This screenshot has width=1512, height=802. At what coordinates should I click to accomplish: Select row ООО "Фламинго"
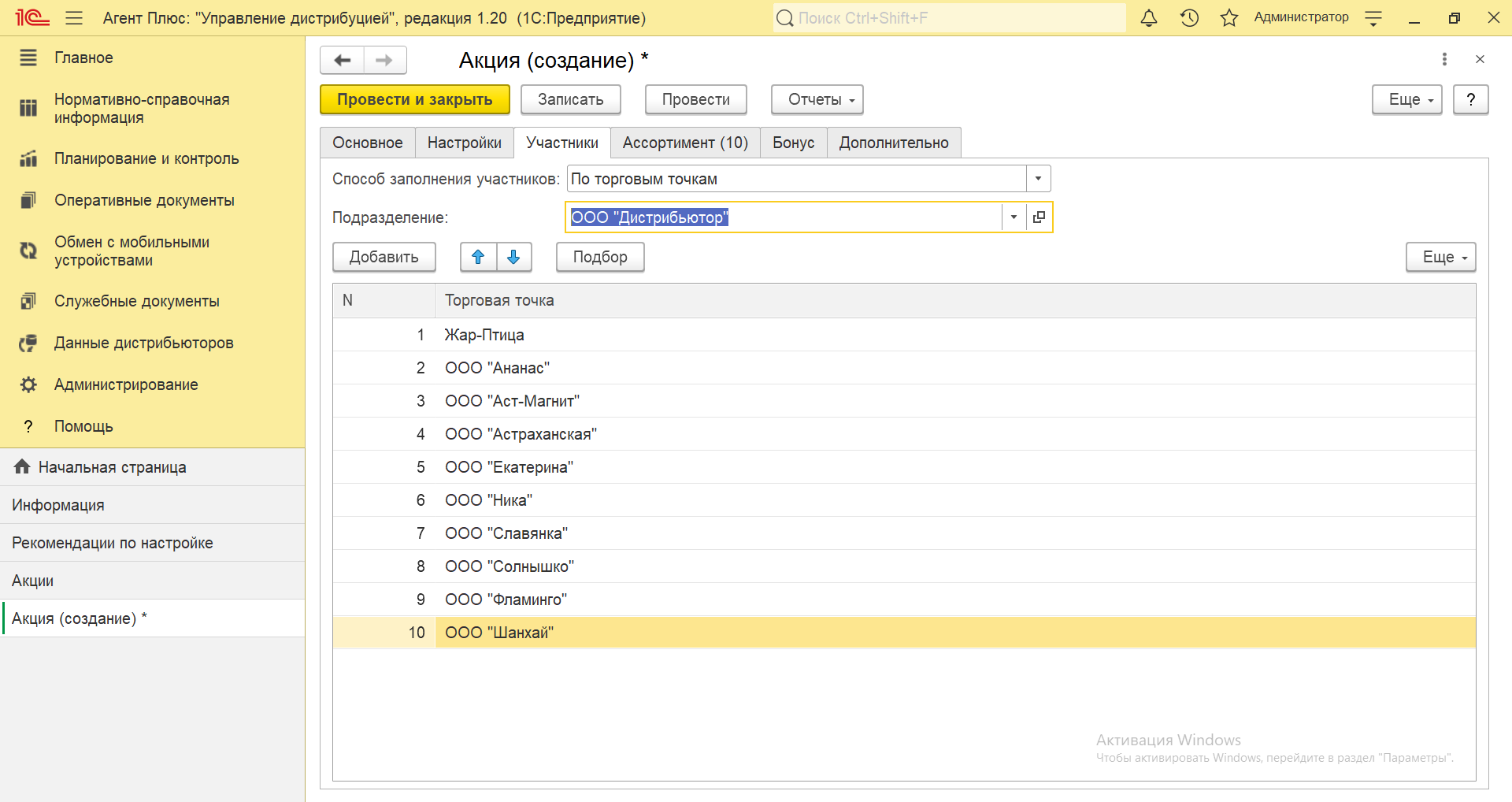click(x=904, y=600)
